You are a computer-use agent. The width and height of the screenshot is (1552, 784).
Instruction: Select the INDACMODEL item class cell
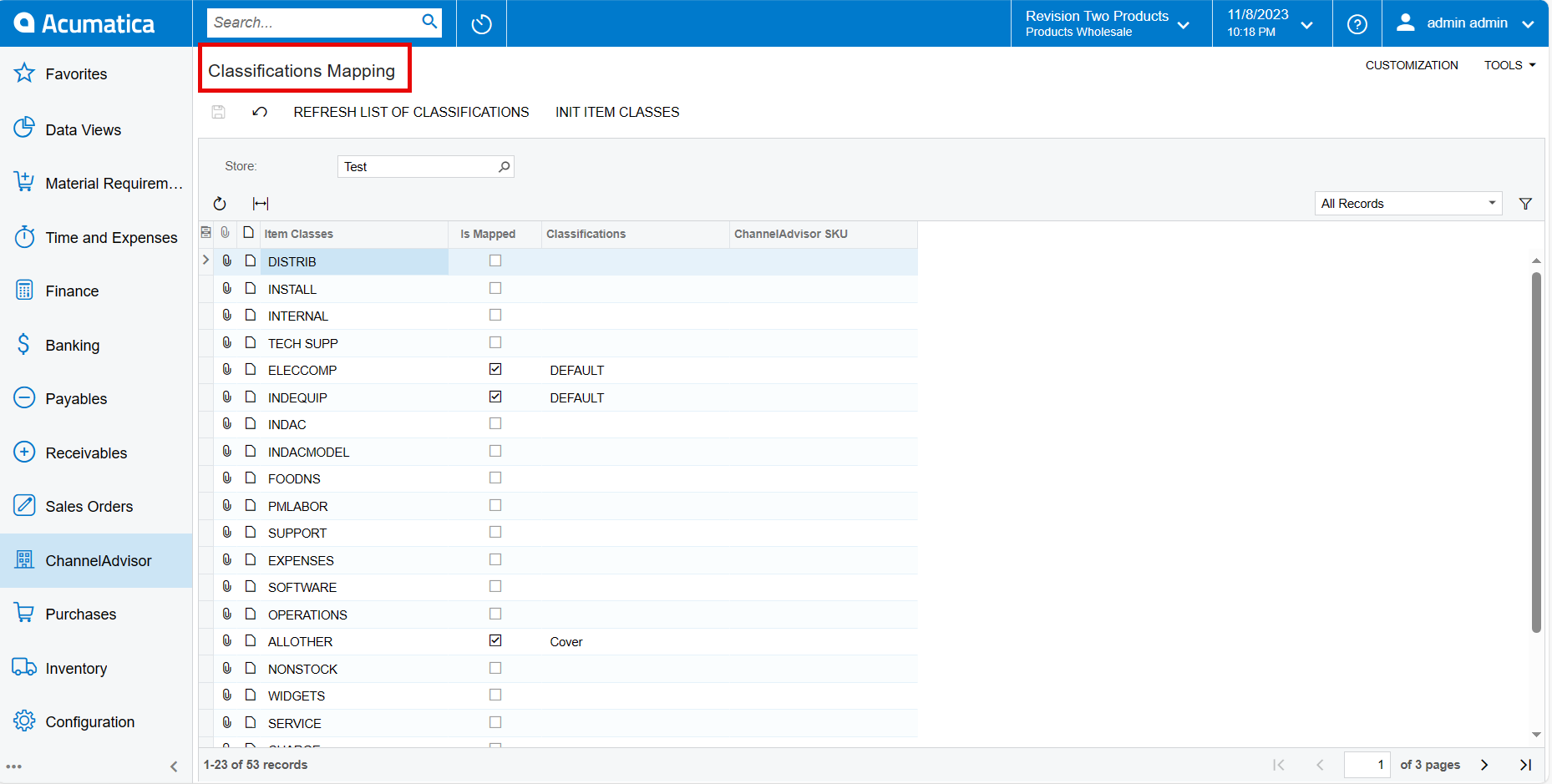click(x=354, y=452)
